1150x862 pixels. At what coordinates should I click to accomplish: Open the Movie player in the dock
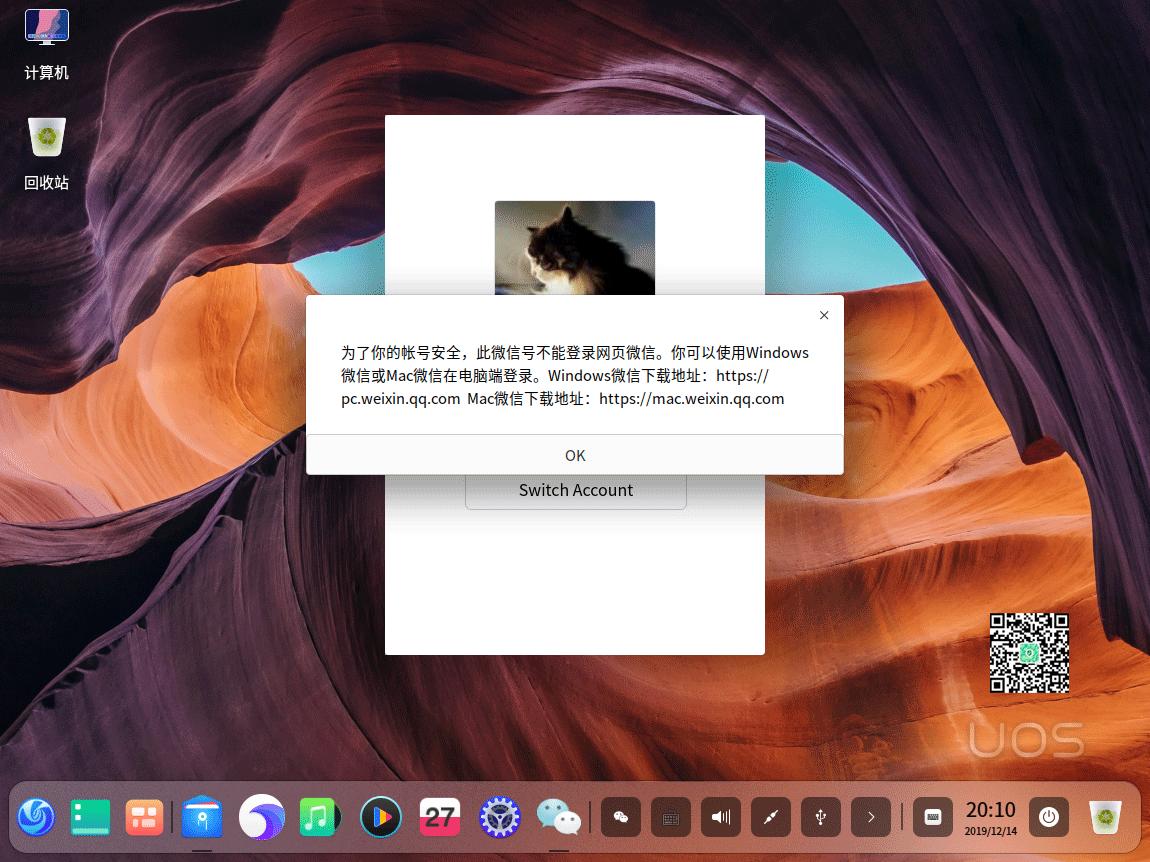coord(380,817)
